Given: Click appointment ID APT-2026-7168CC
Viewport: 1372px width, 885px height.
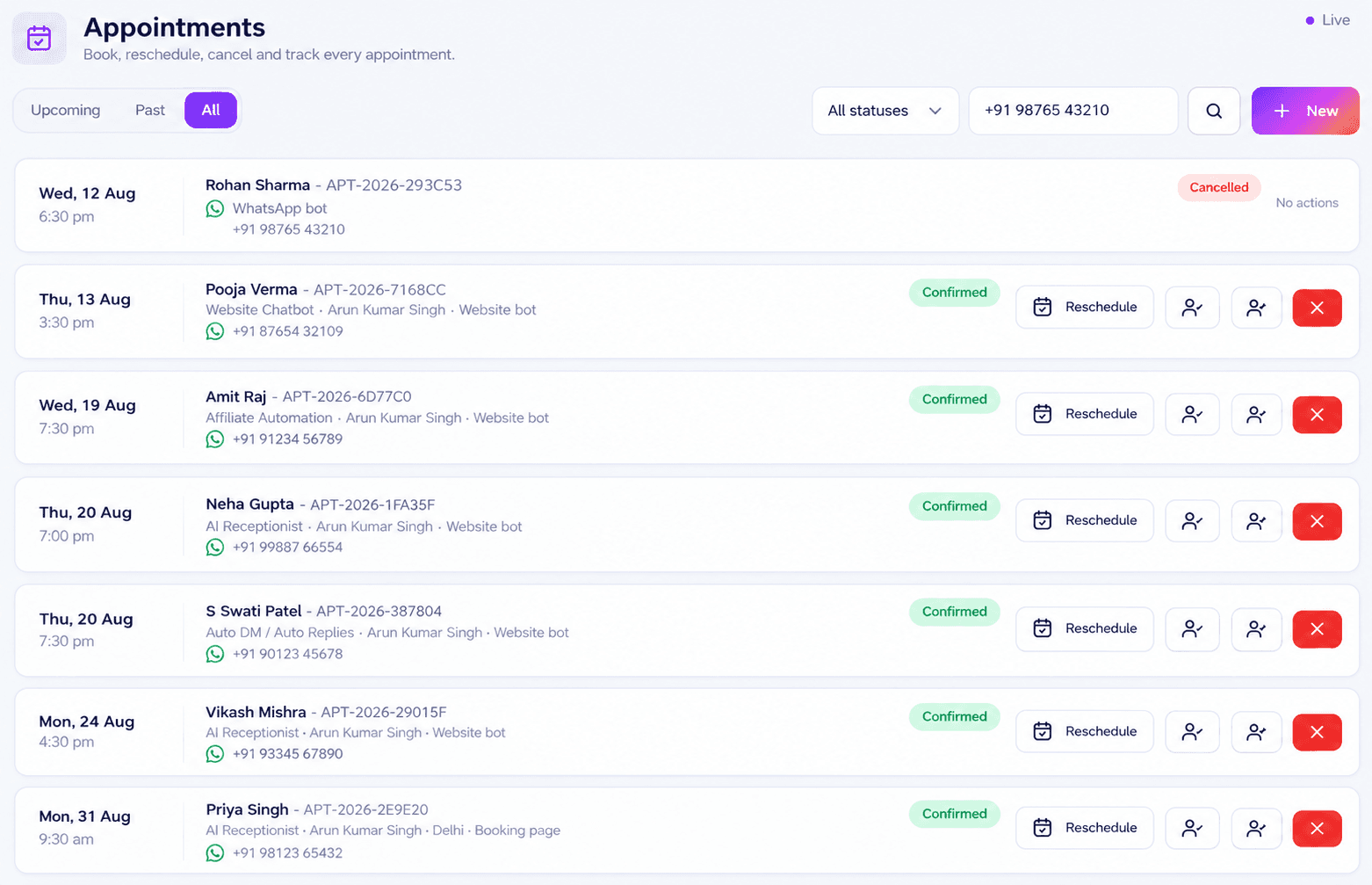Looking at the screenshot, I should (x=379, y=290).
